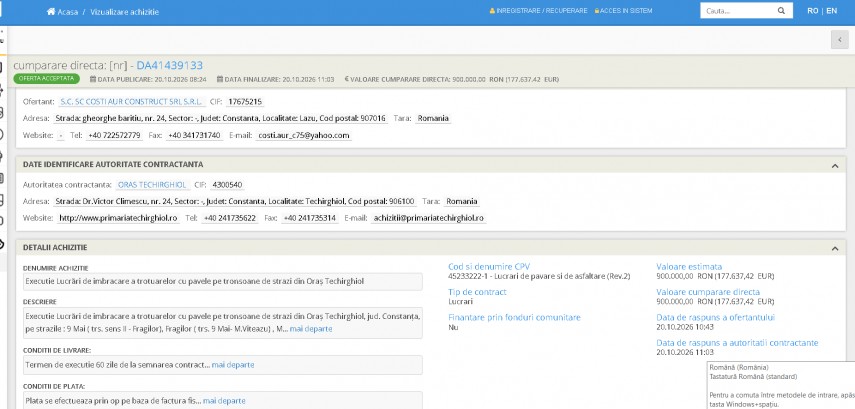The image size is (855, 409).
Task: Collapse the DATE IDENTIFICARE AUTORITATE CONTRACTANTA section
Action: [835, 165]
